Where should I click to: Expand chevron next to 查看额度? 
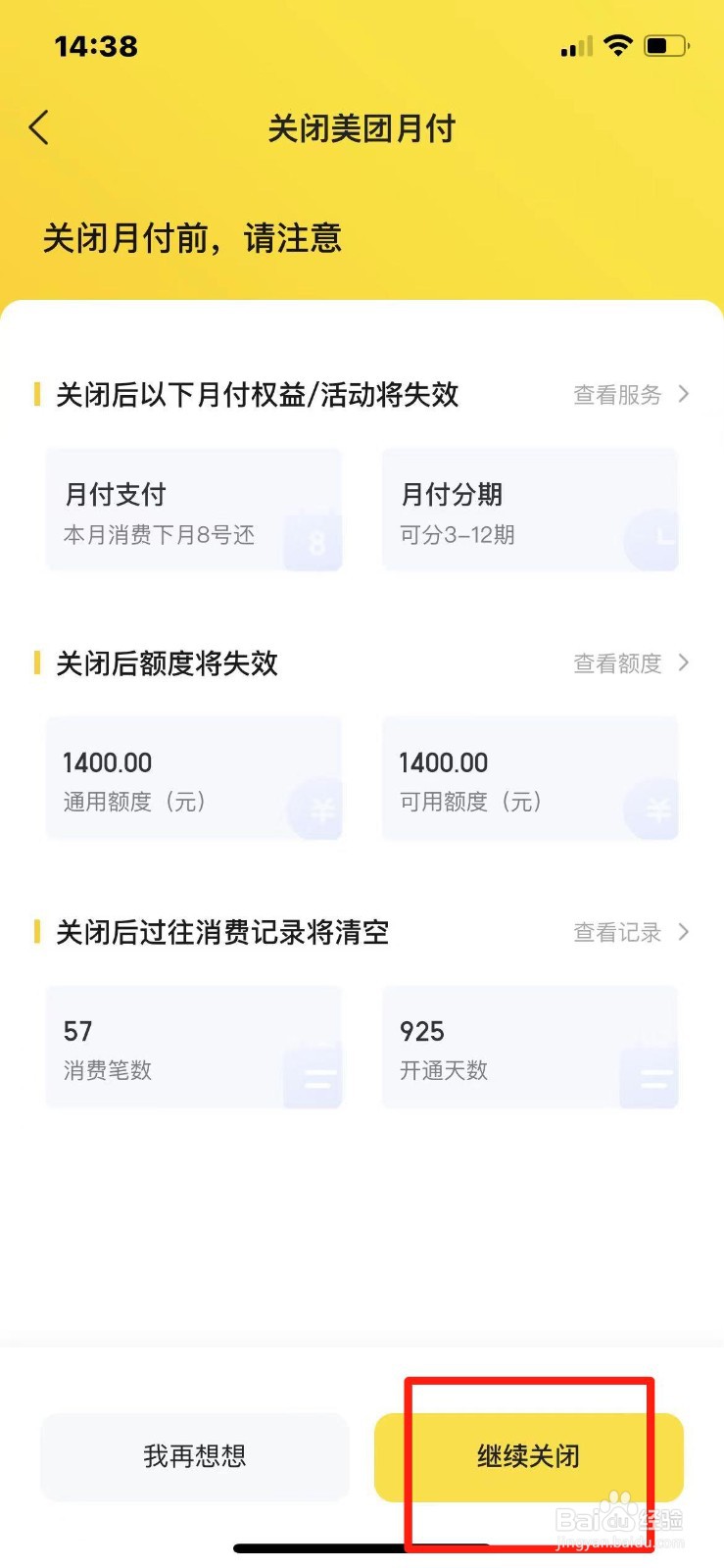(x=684, y=663)
